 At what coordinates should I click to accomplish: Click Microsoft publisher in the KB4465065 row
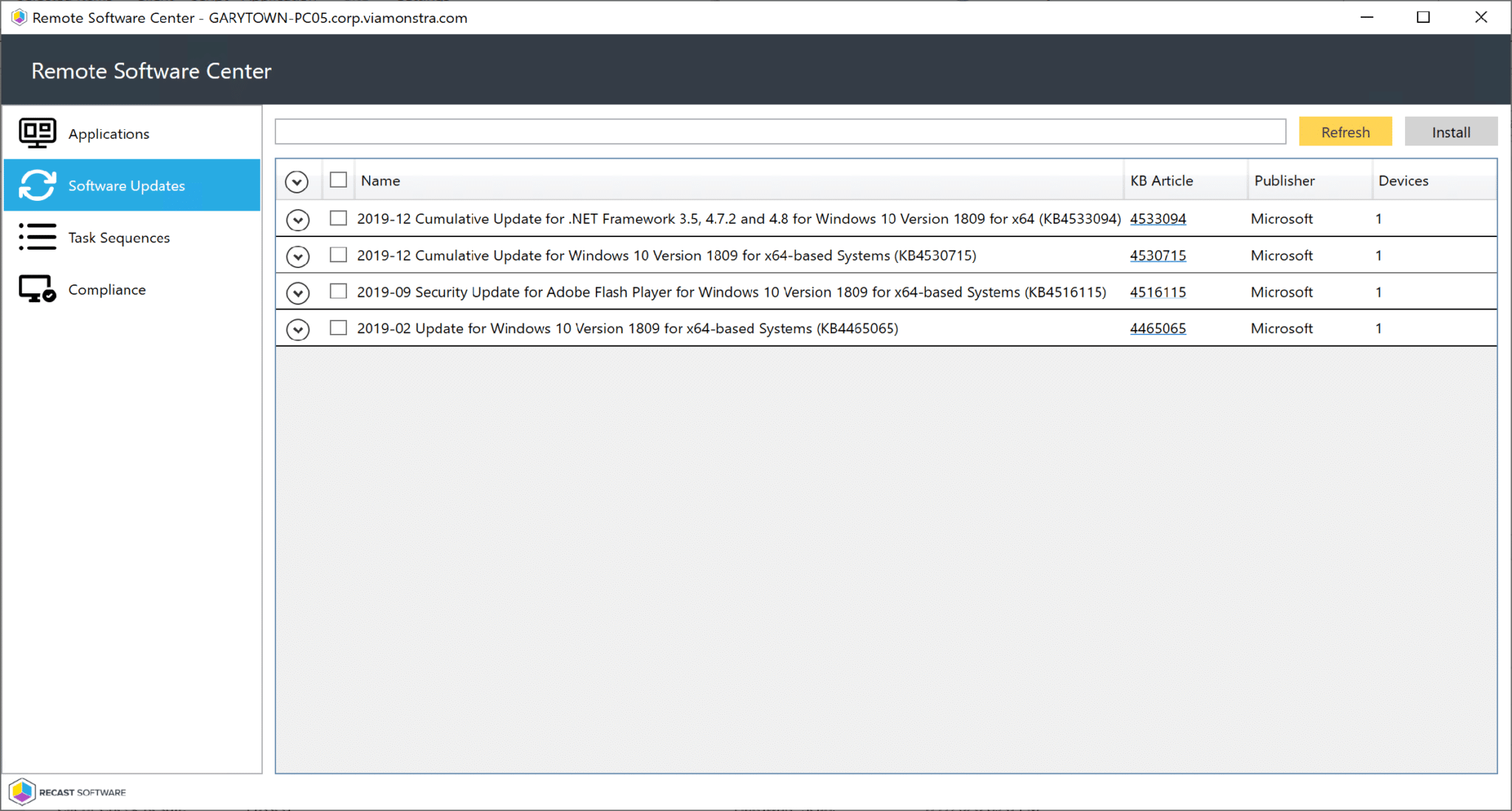pos(1282,328)
